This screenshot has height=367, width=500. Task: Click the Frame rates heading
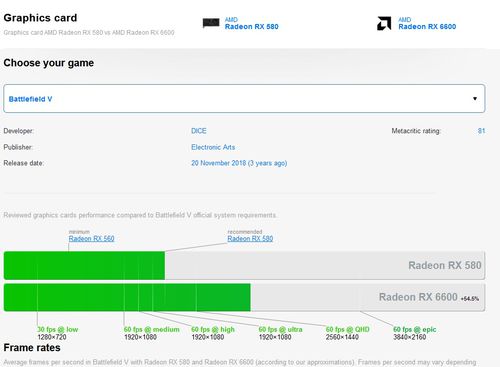click(32, 348)
